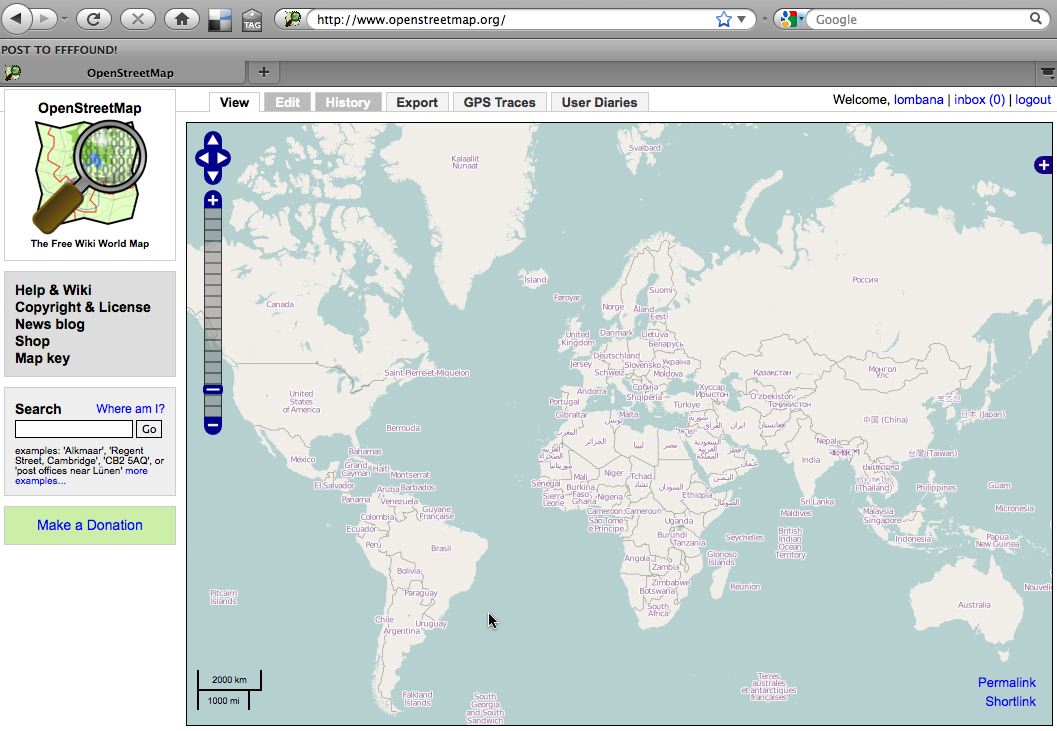Go to the browser home page icon
This screenshot has width=1057, height=731.
pos(182,19)
